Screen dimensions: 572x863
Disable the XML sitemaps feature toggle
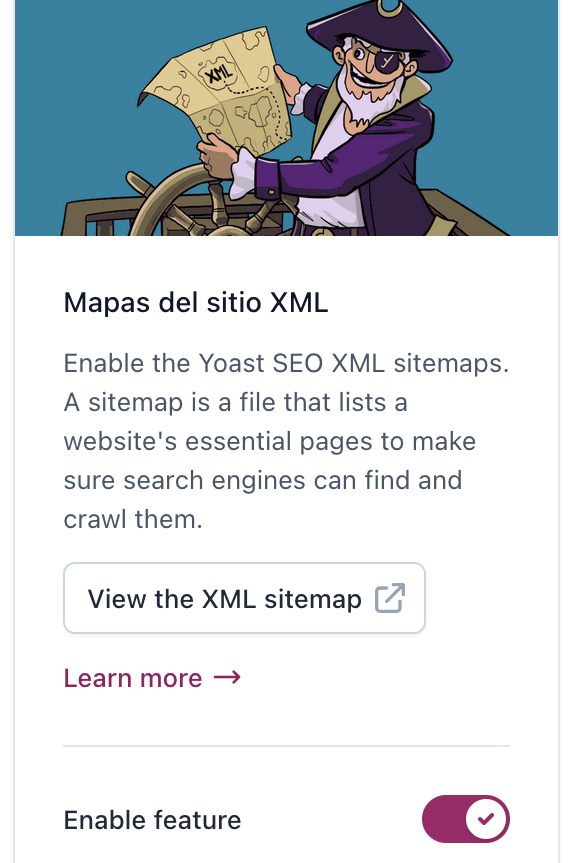pos(466,819)
